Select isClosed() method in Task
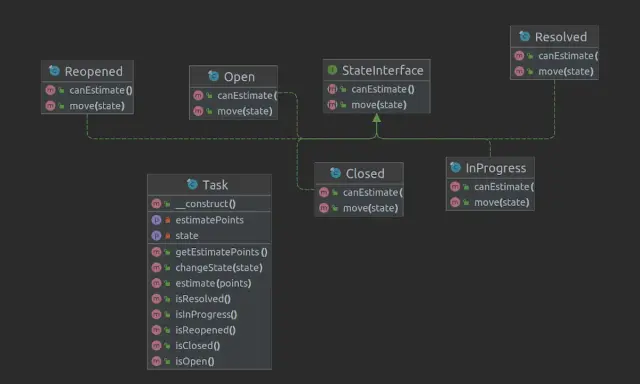The height and width of the screenshot is (384, 640). 198,345
